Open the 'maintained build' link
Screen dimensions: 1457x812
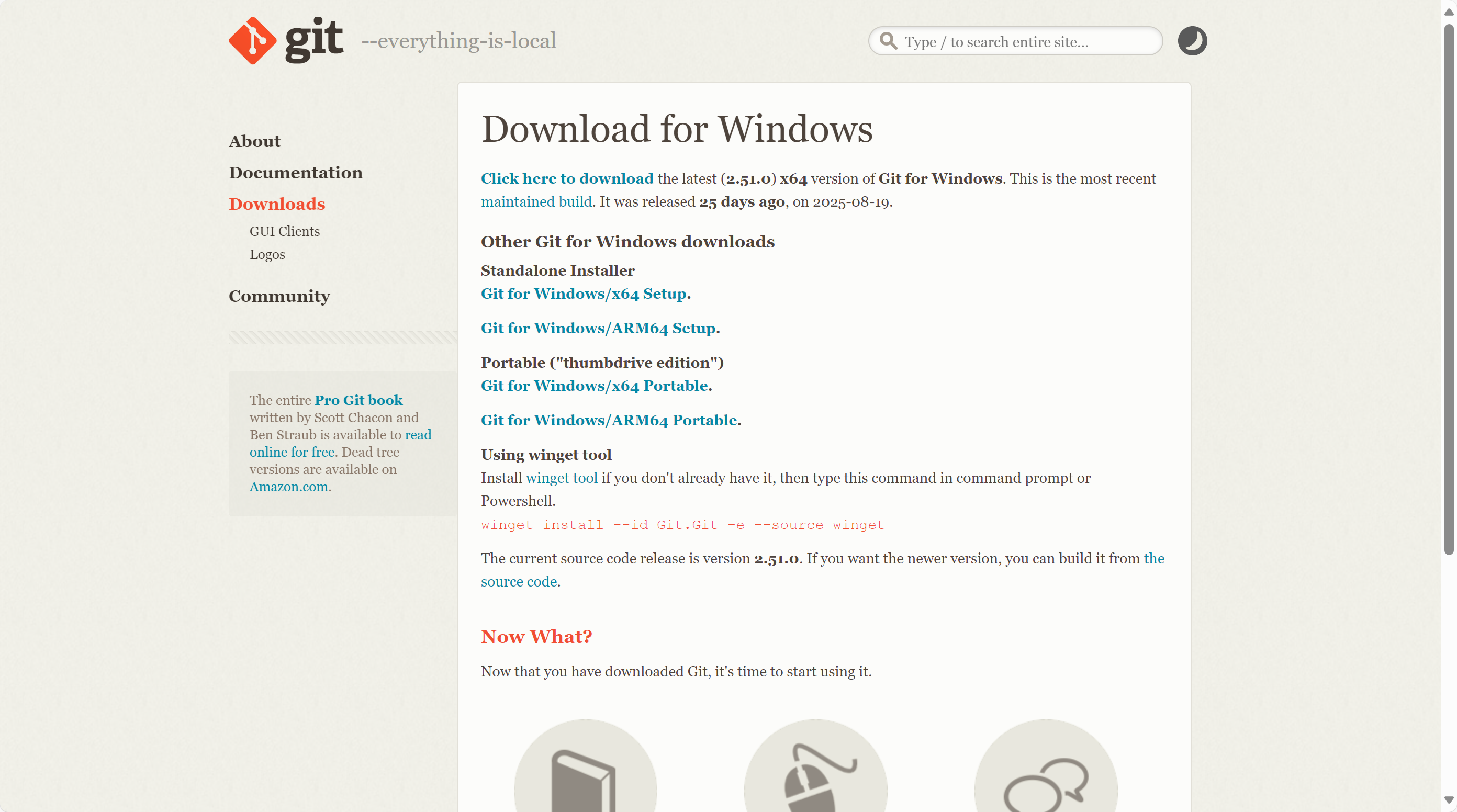pos(537,202)
